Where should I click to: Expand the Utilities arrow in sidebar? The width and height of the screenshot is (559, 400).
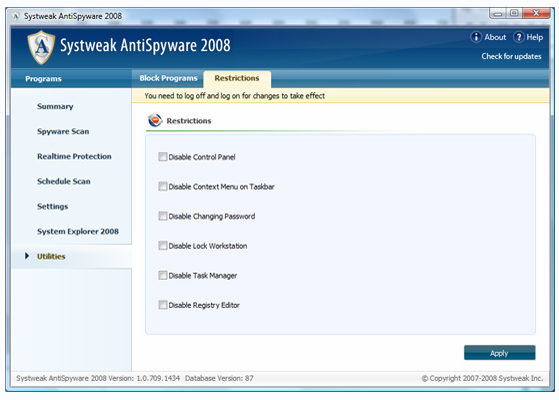click(x=27, y=256)
